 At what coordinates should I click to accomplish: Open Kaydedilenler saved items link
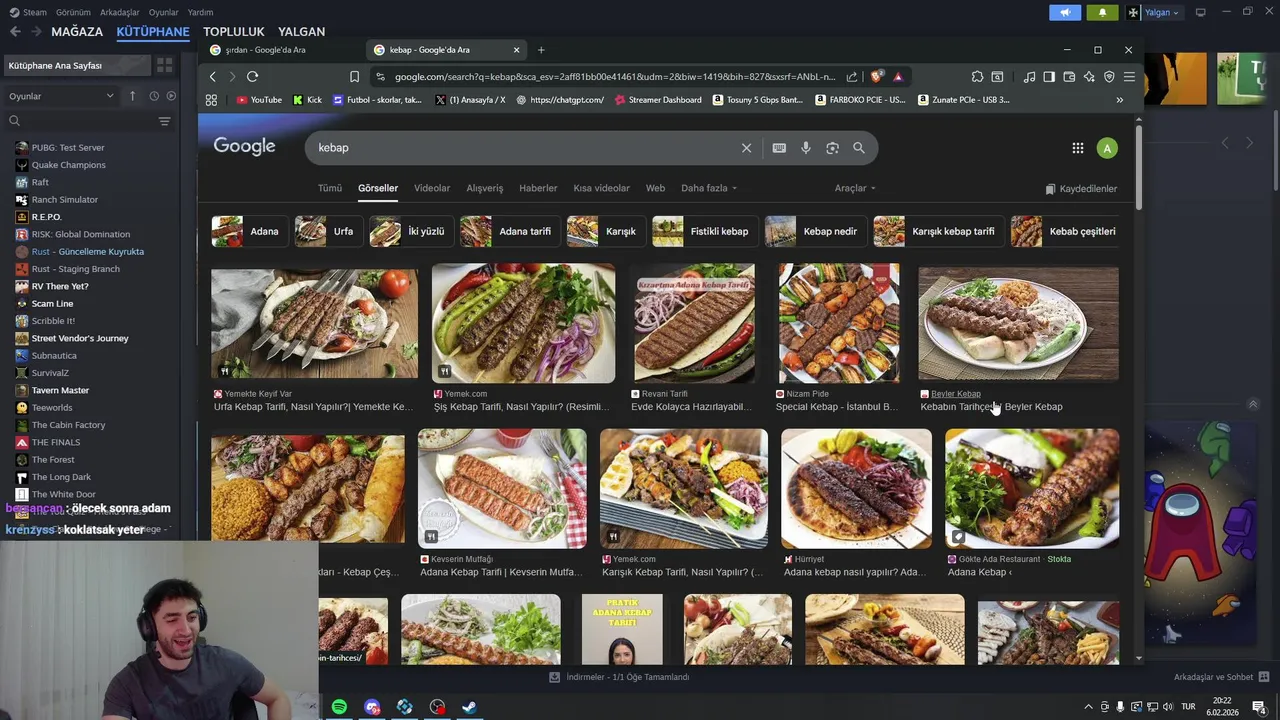(x=1081, y=189)
